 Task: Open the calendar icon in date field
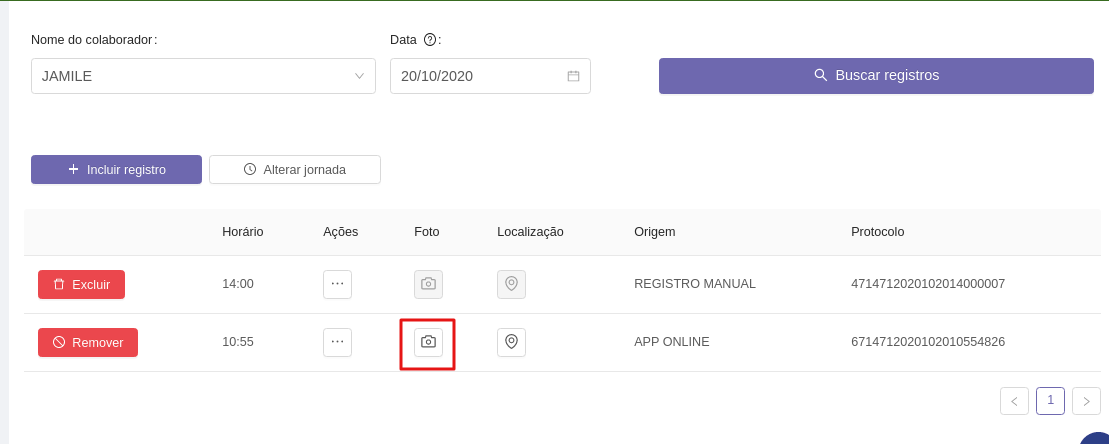[573, 76]
